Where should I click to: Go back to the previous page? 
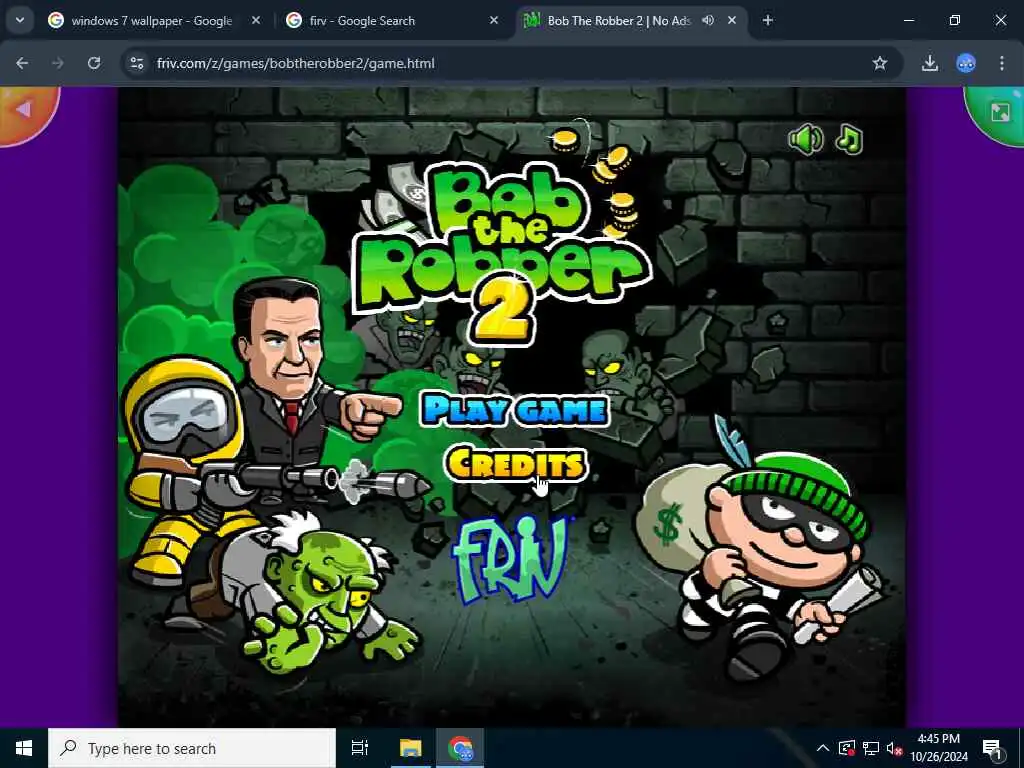coord(22,63)
